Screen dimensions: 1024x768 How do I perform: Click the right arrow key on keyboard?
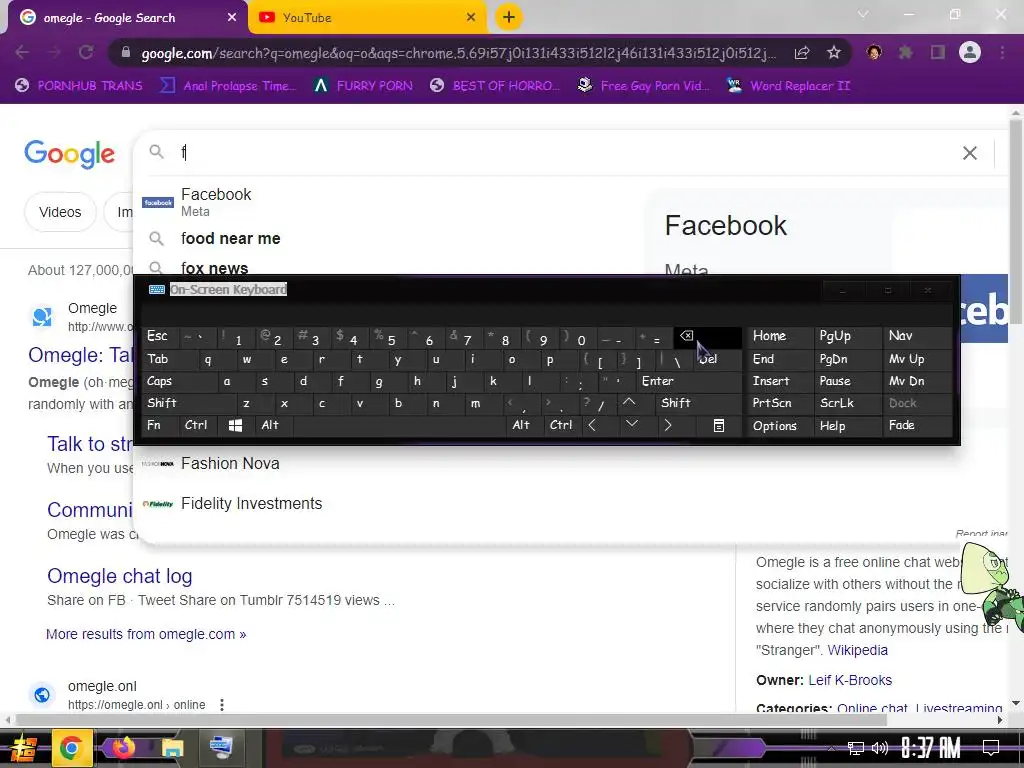[x=667, y=426]
